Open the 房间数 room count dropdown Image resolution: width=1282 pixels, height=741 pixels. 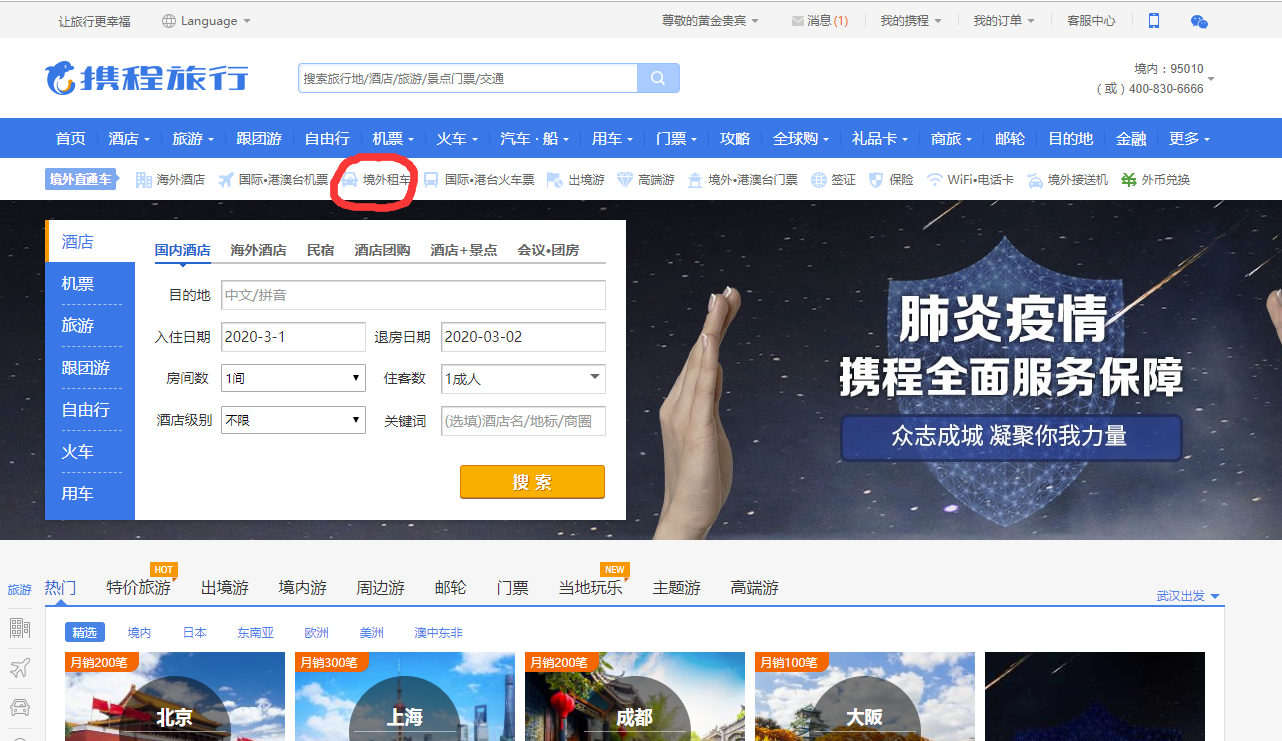pos(293,379)
